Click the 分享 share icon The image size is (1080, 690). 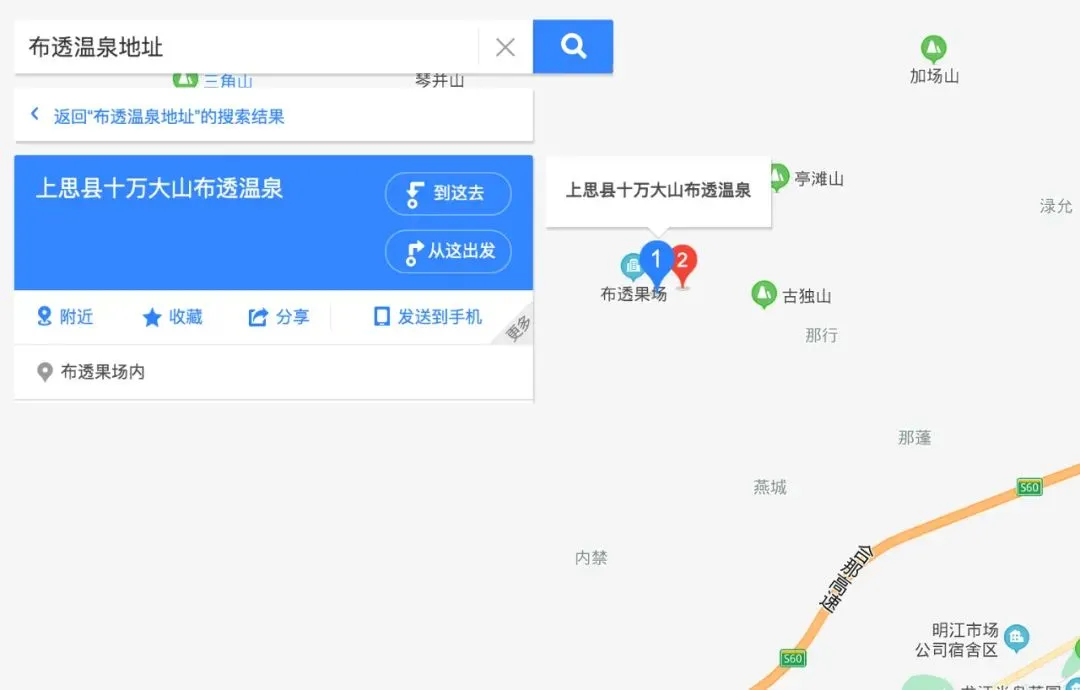click(x=278, y=317)
